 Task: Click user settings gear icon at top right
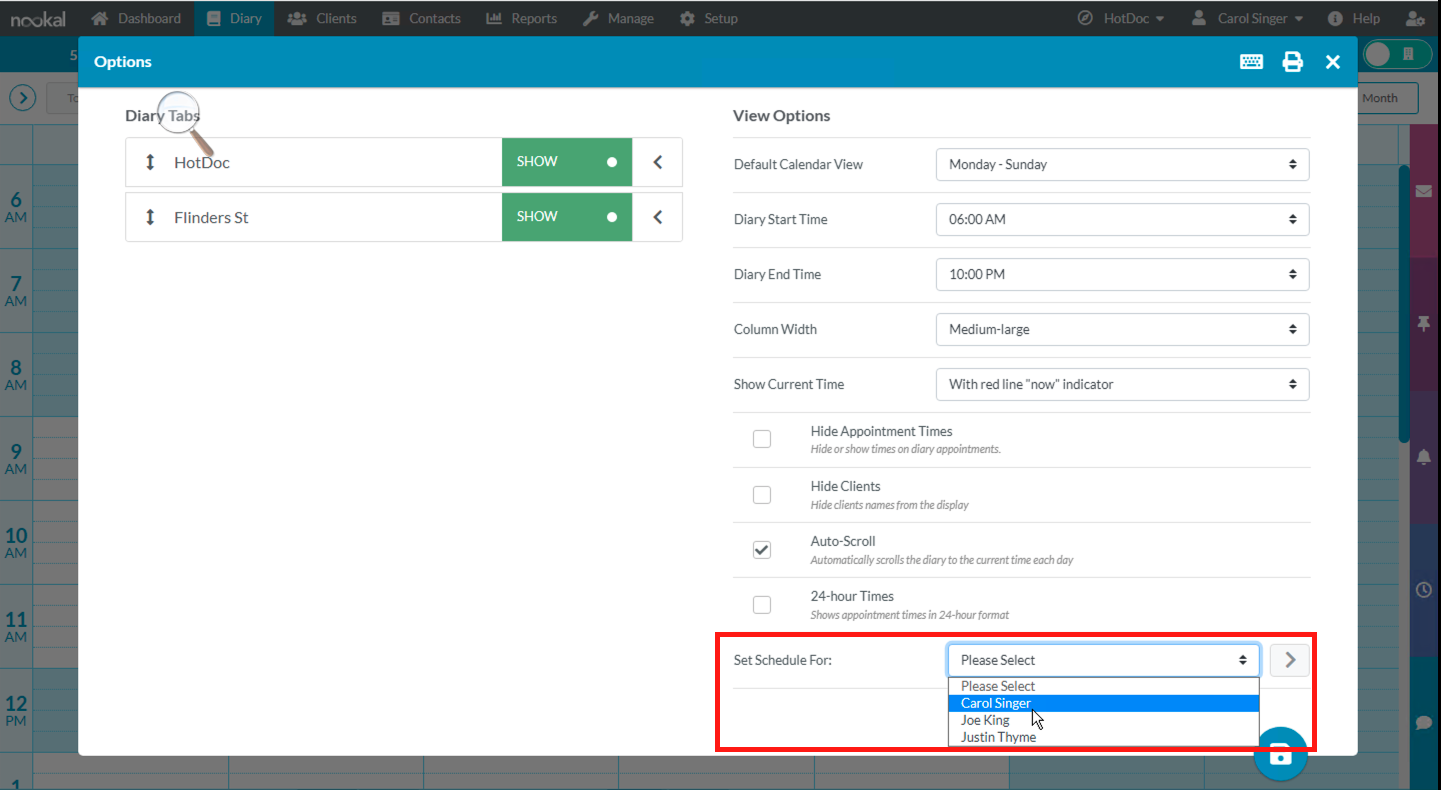[1415, 18]
